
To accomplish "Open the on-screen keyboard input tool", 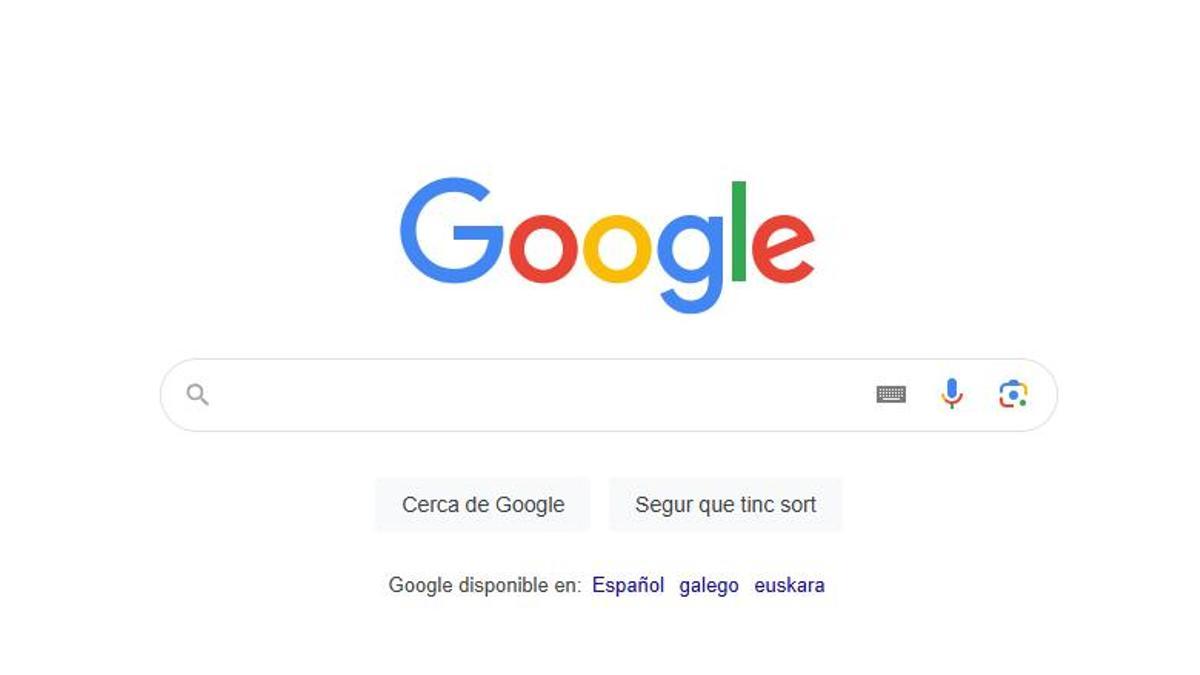I will (x=891, y=394).
